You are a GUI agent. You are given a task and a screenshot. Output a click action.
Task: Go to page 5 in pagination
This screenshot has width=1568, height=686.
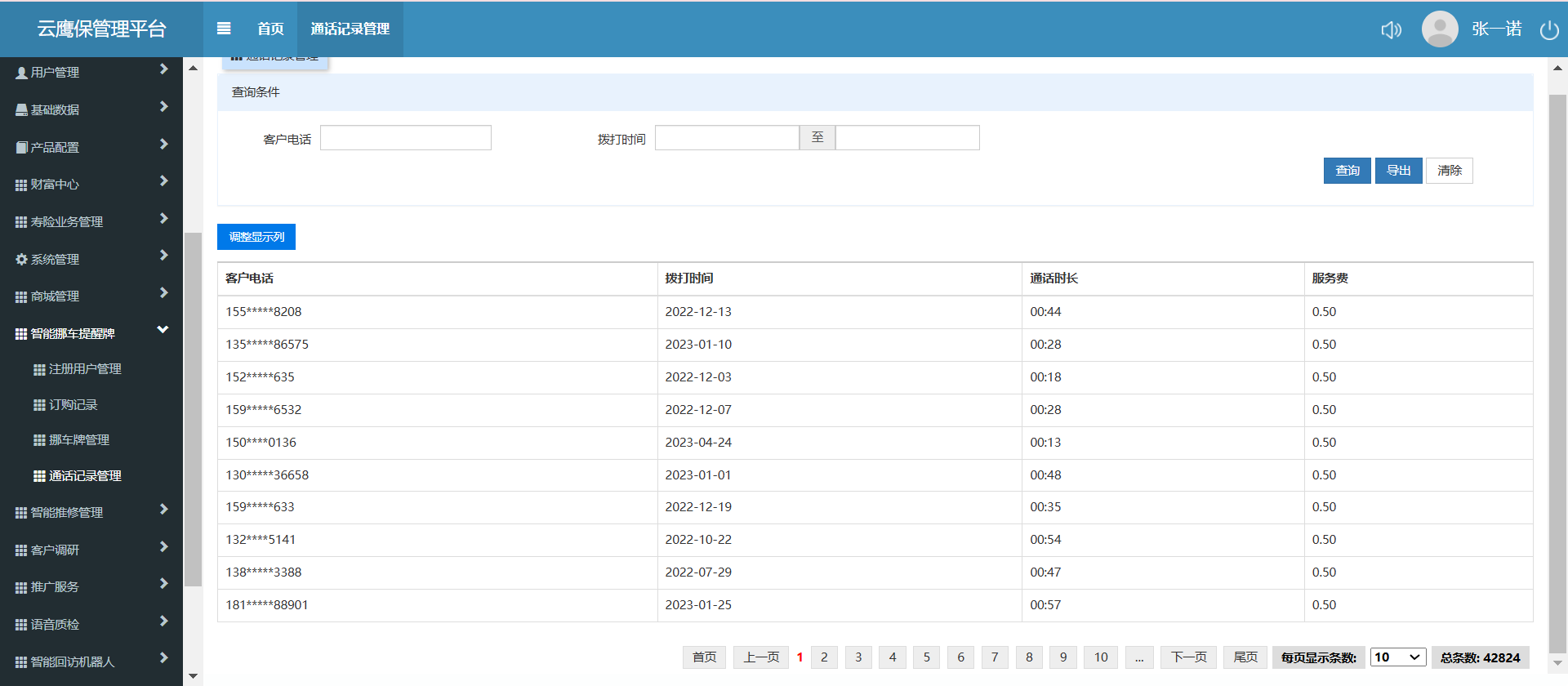[926, 657]
